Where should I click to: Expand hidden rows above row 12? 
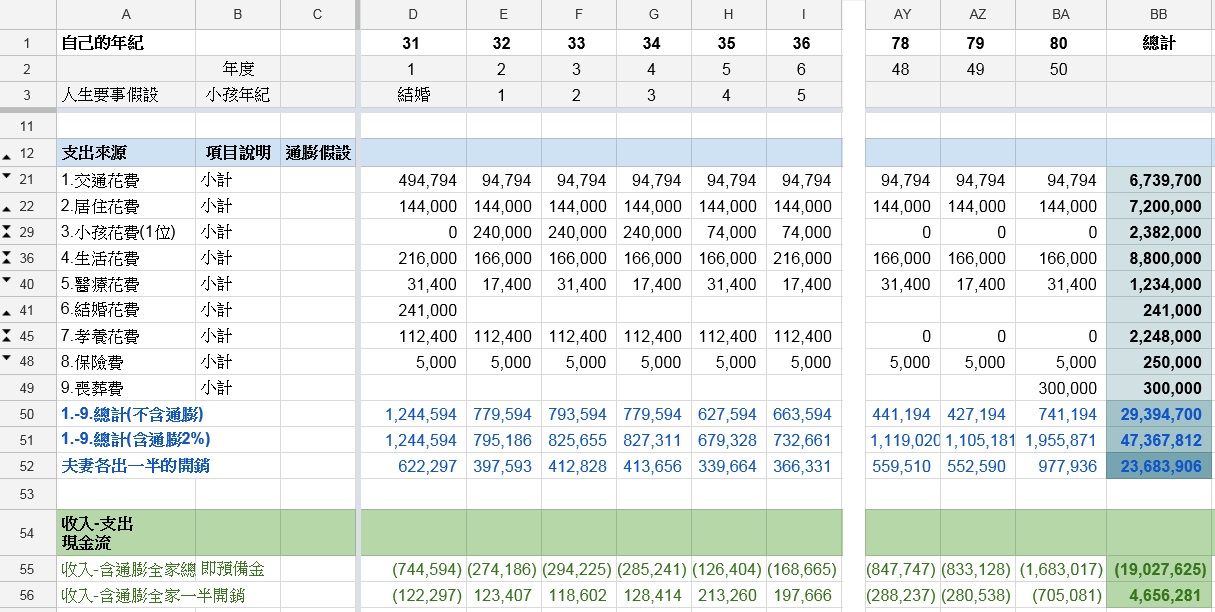pos(7,155)
